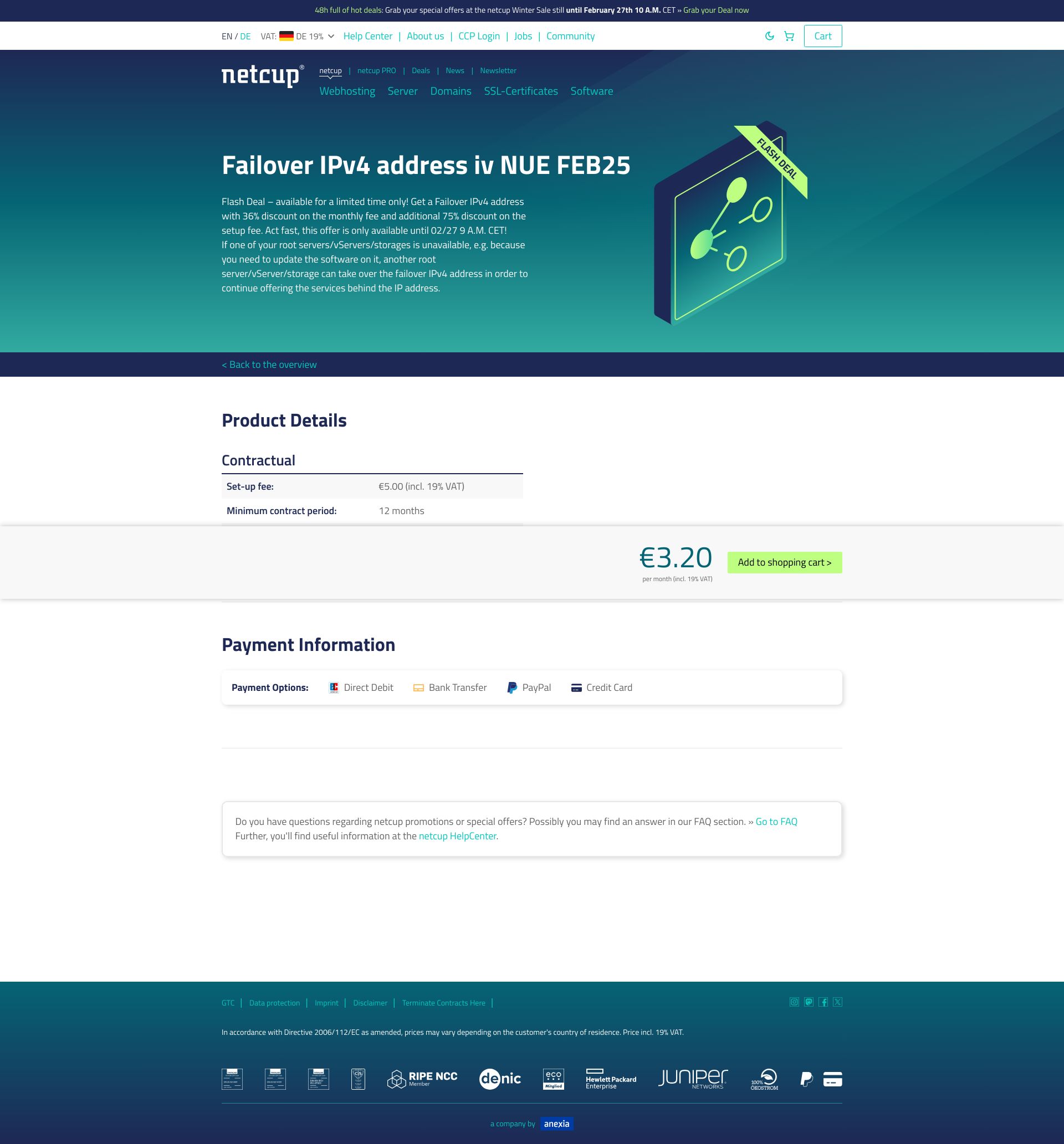Open the Community link
This screenshot has width=1064, height=1144.
pyautogui.click(x=570, y=36)
